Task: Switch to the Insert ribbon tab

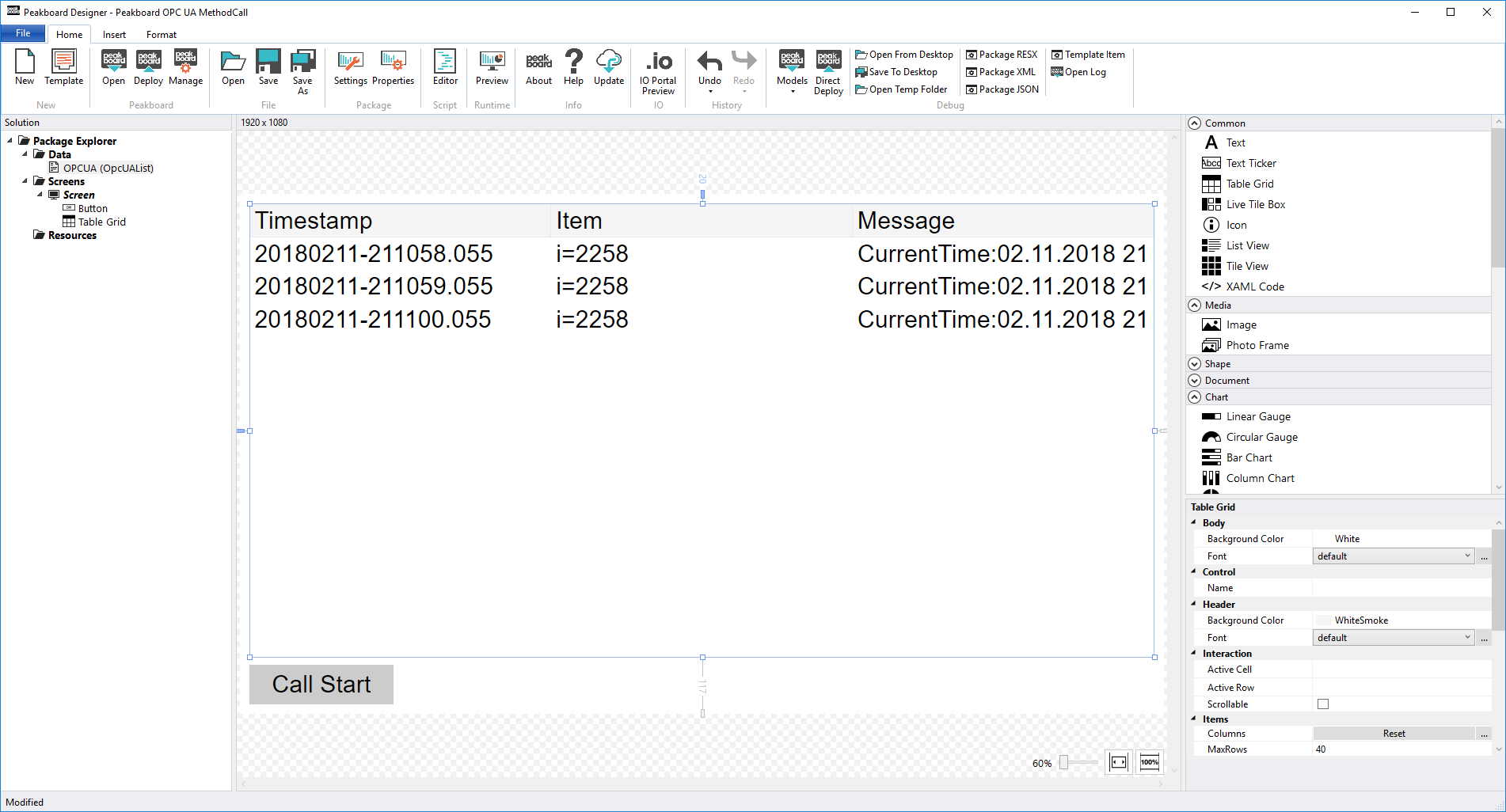Action: pos(114,35)
